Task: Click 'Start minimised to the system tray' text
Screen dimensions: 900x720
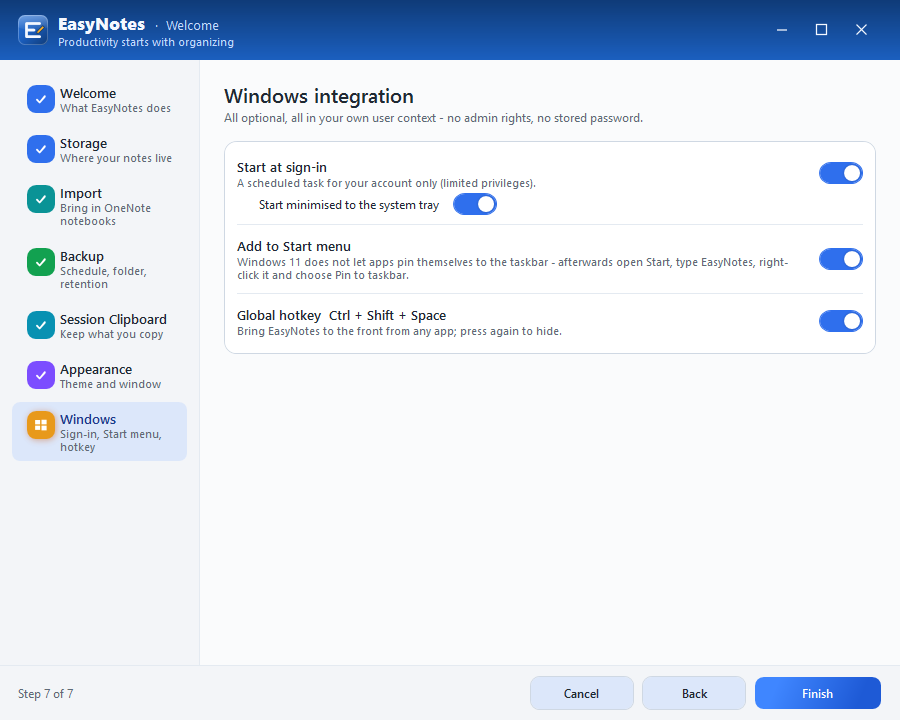Action: tap(349, 204)
